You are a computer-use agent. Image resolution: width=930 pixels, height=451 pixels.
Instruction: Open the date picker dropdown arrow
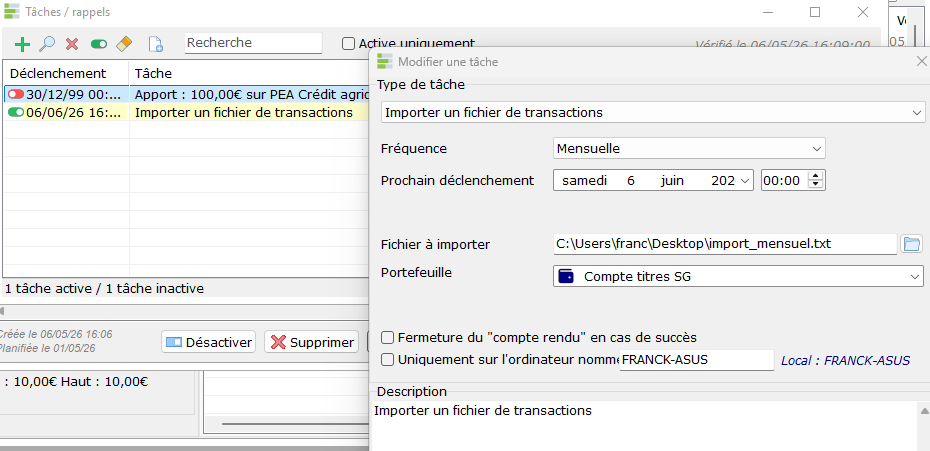(x=745, y=180)
